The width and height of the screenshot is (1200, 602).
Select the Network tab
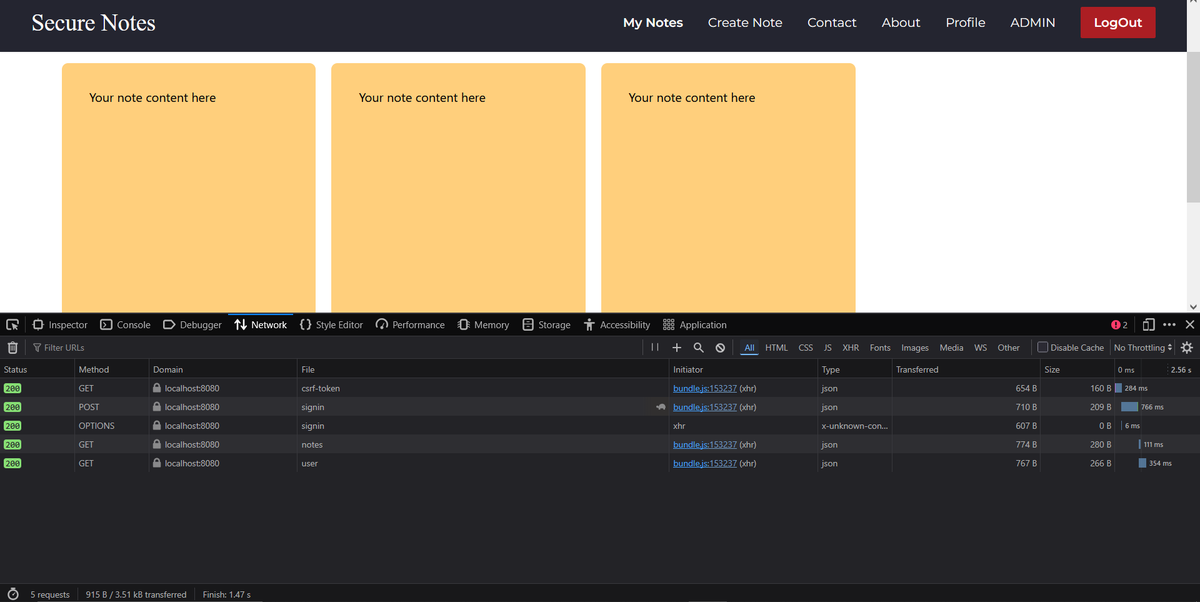[x=260, y=325]
